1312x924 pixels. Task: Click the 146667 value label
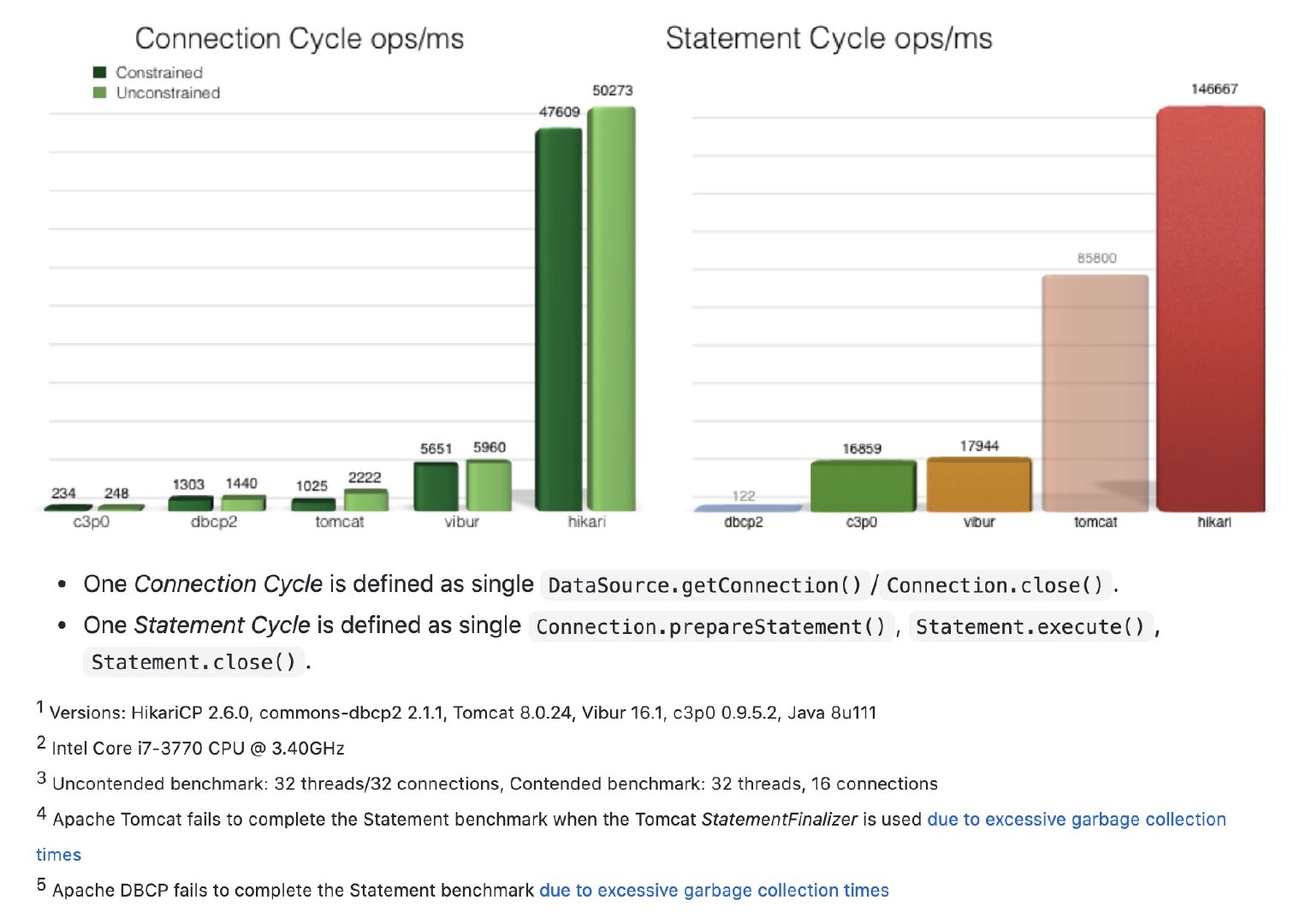1214,89
